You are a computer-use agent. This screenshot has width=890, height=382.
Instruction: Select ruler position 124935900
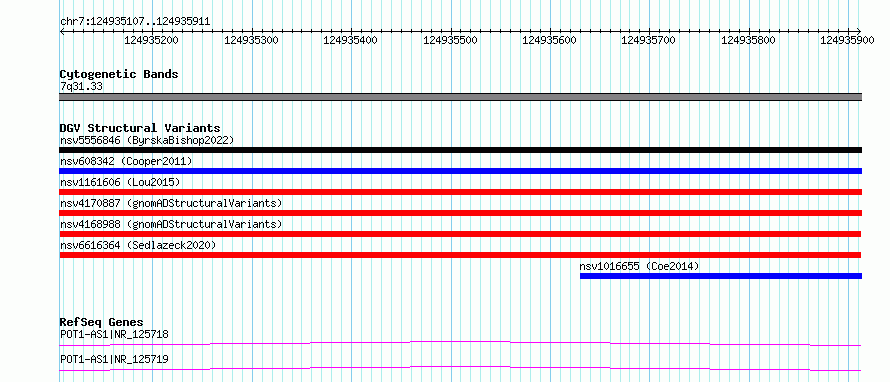point(847,40)
